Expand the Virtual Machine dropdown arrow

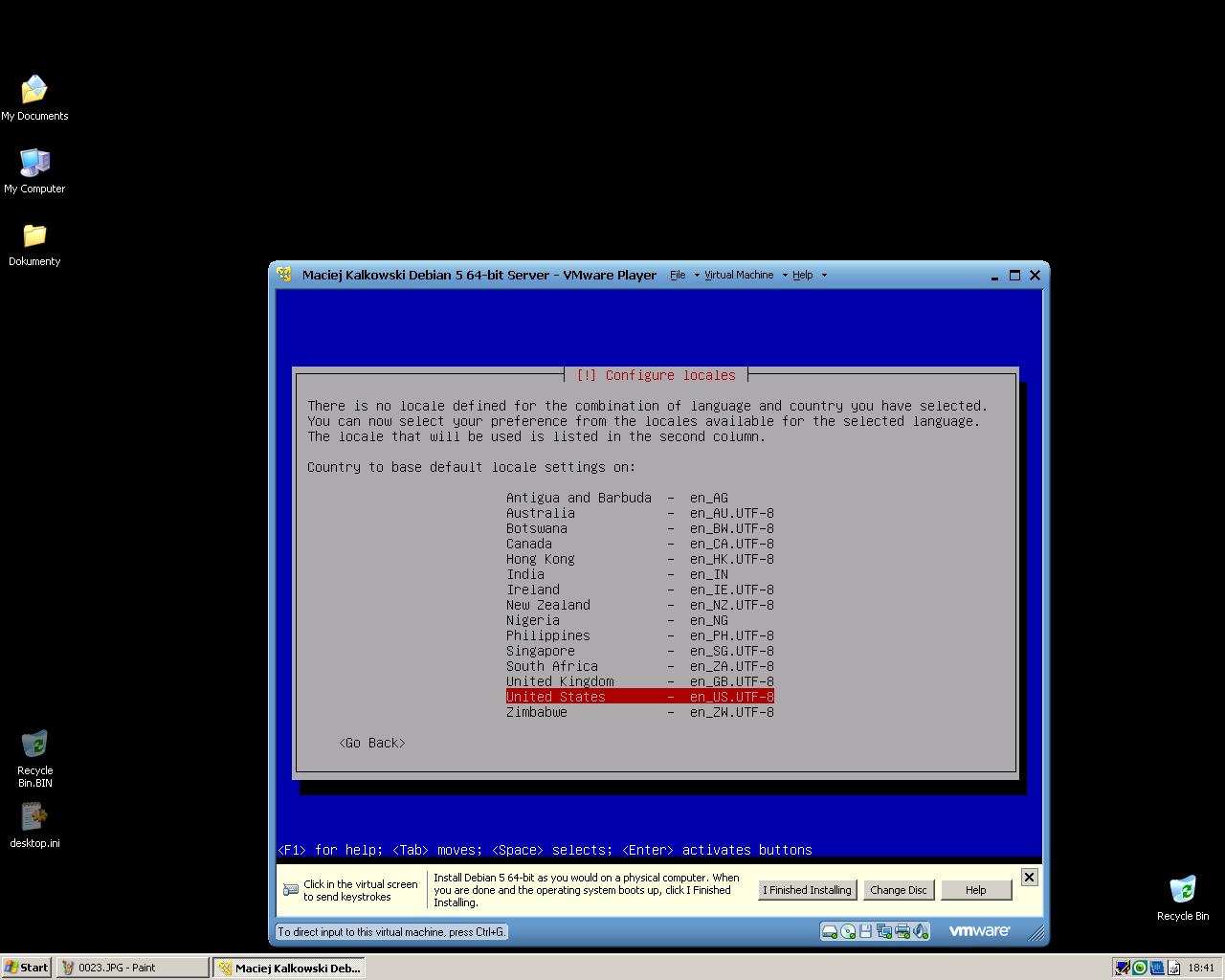[785, 275]
